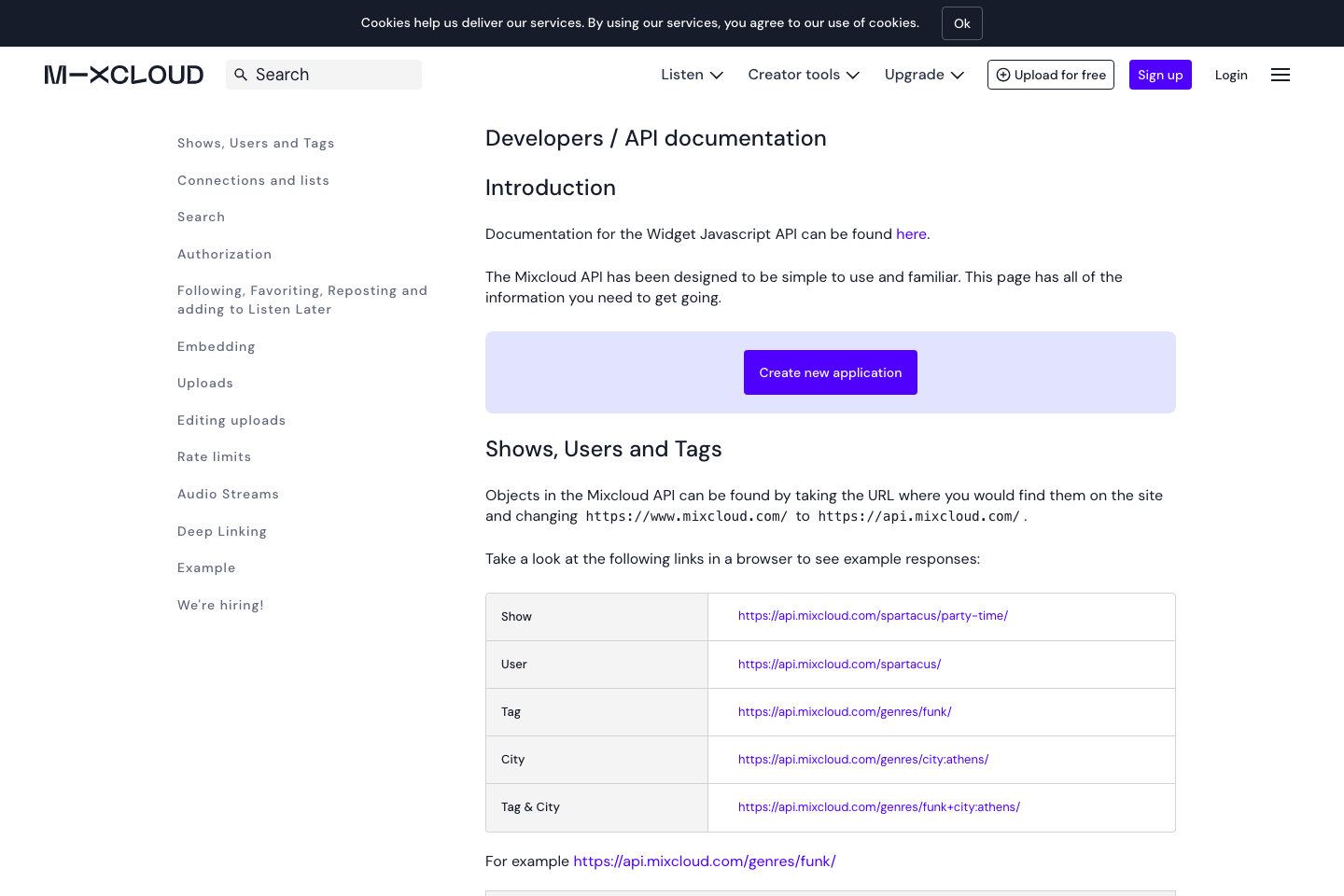Dismiss the cookie notice with Ok
This screenshot has width=1344, height=896.
[961, 22]
